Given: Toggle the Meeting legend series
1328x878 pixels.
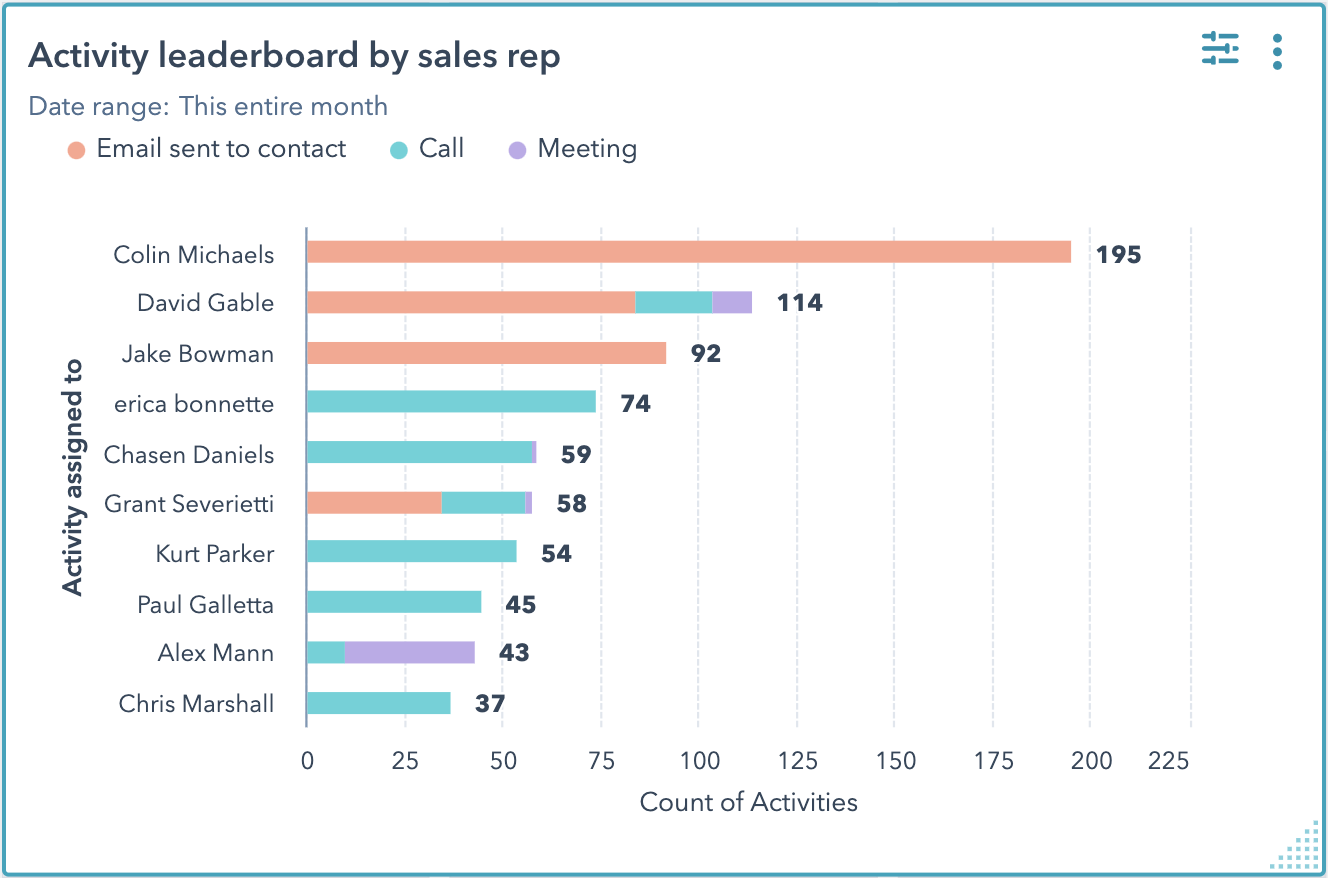Looking at the screenshot, I should point(586,149).
